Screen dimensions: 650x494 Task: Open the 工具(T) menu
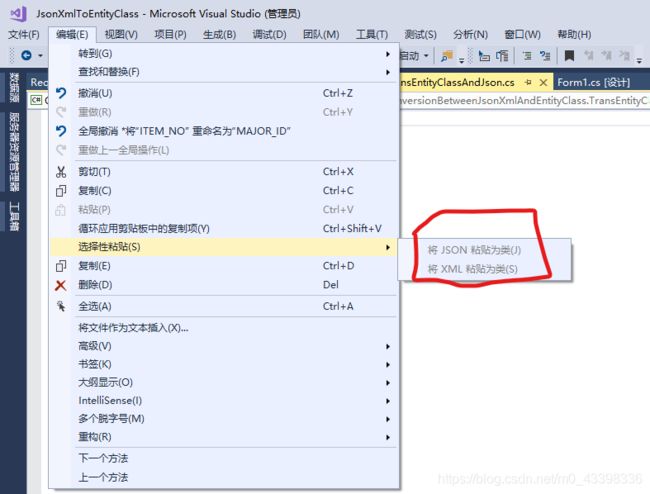(372, 34)
